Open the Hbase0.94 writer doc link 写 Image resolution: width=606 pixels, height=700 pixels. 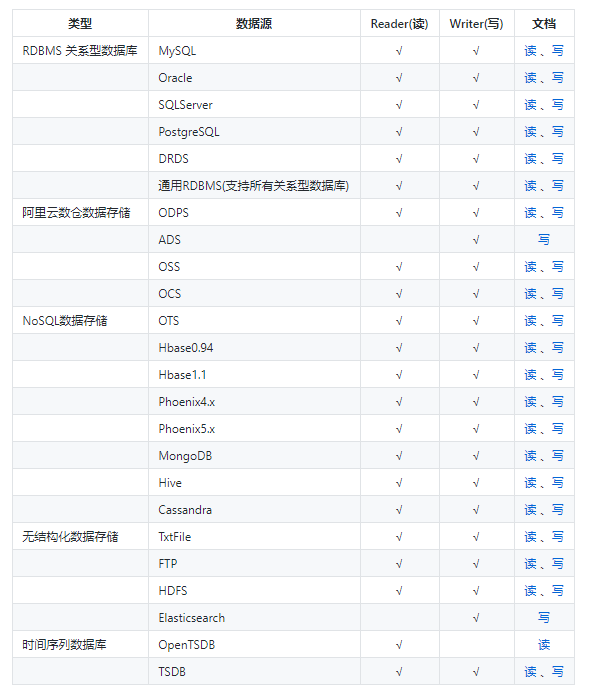pos(557,348)
